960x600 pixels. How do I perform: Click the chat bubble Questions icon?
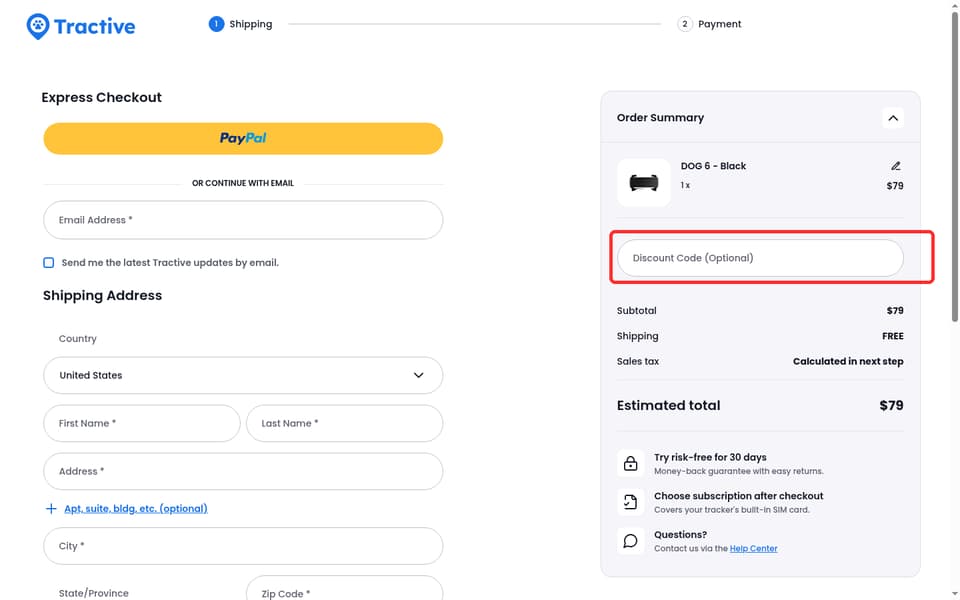point(631,541)
